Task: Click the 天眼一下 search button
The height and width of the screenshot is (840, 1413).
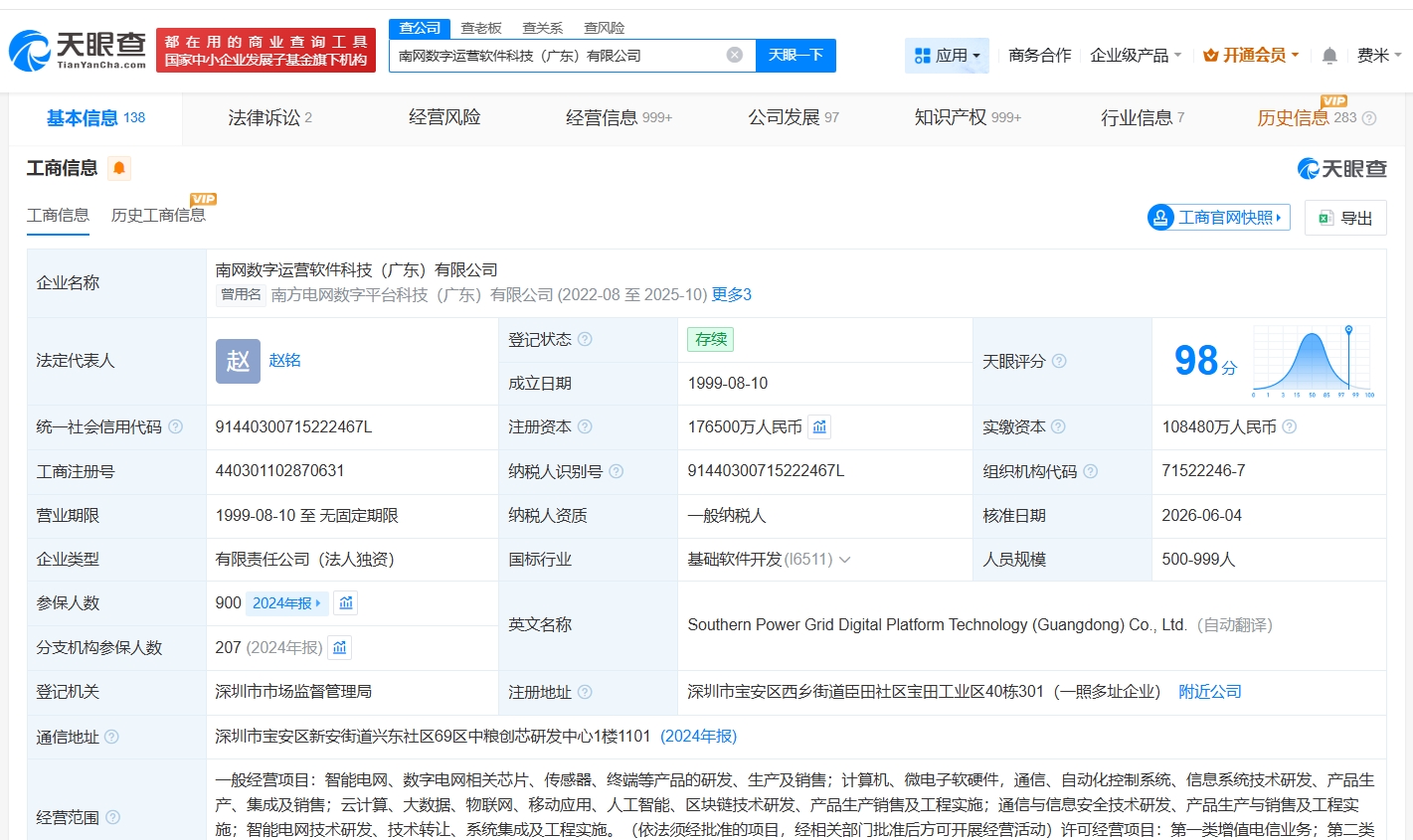Action: (x=795, y=56)
